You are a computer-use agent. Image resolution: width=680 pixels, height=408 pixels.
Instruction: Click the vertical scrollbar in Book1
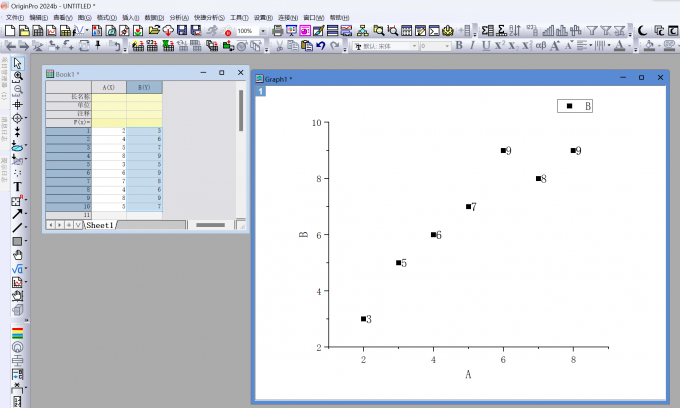click(x=241, y=111)
